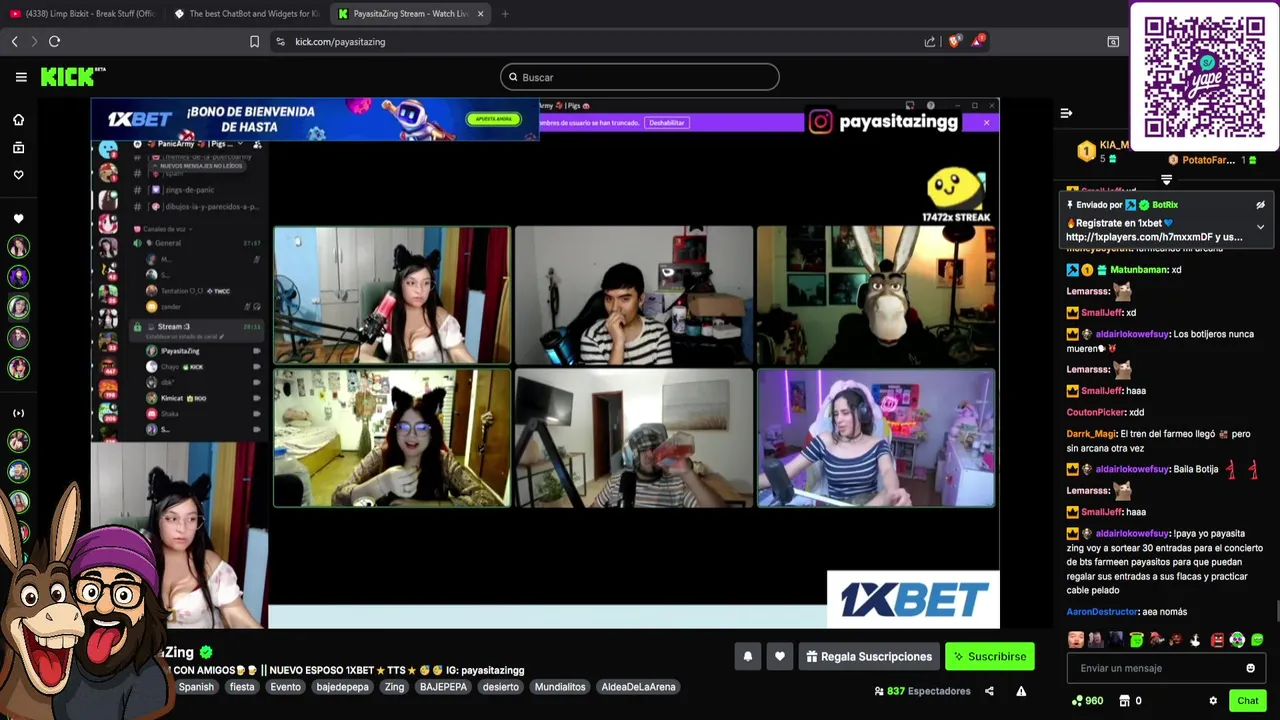Click the green Suscribirse button
The height and width of the screenshot is (720, 1280).
[989, 657]
